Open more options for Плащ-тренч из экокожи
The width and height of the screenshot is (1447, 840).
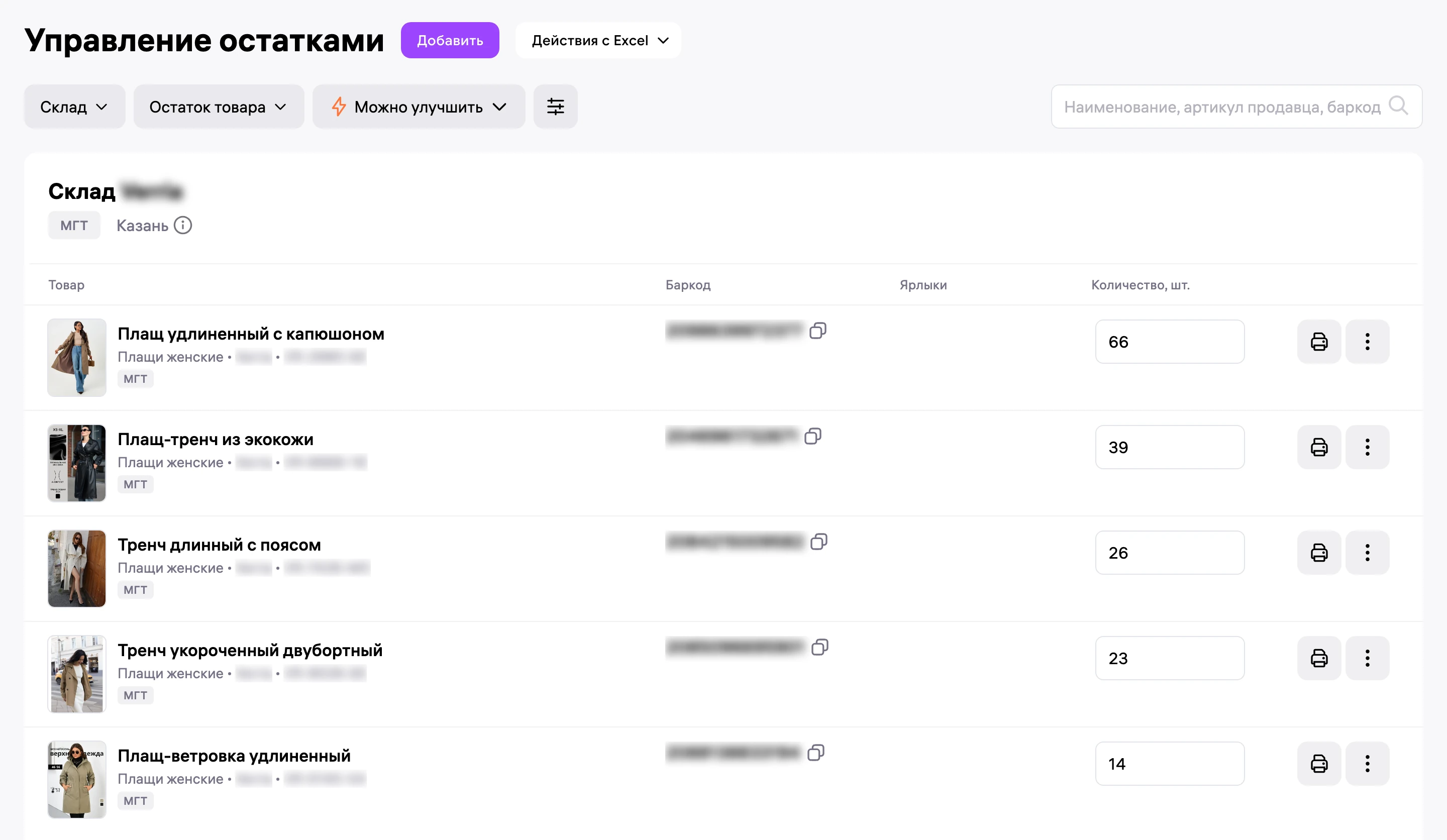coord(1367,447)
